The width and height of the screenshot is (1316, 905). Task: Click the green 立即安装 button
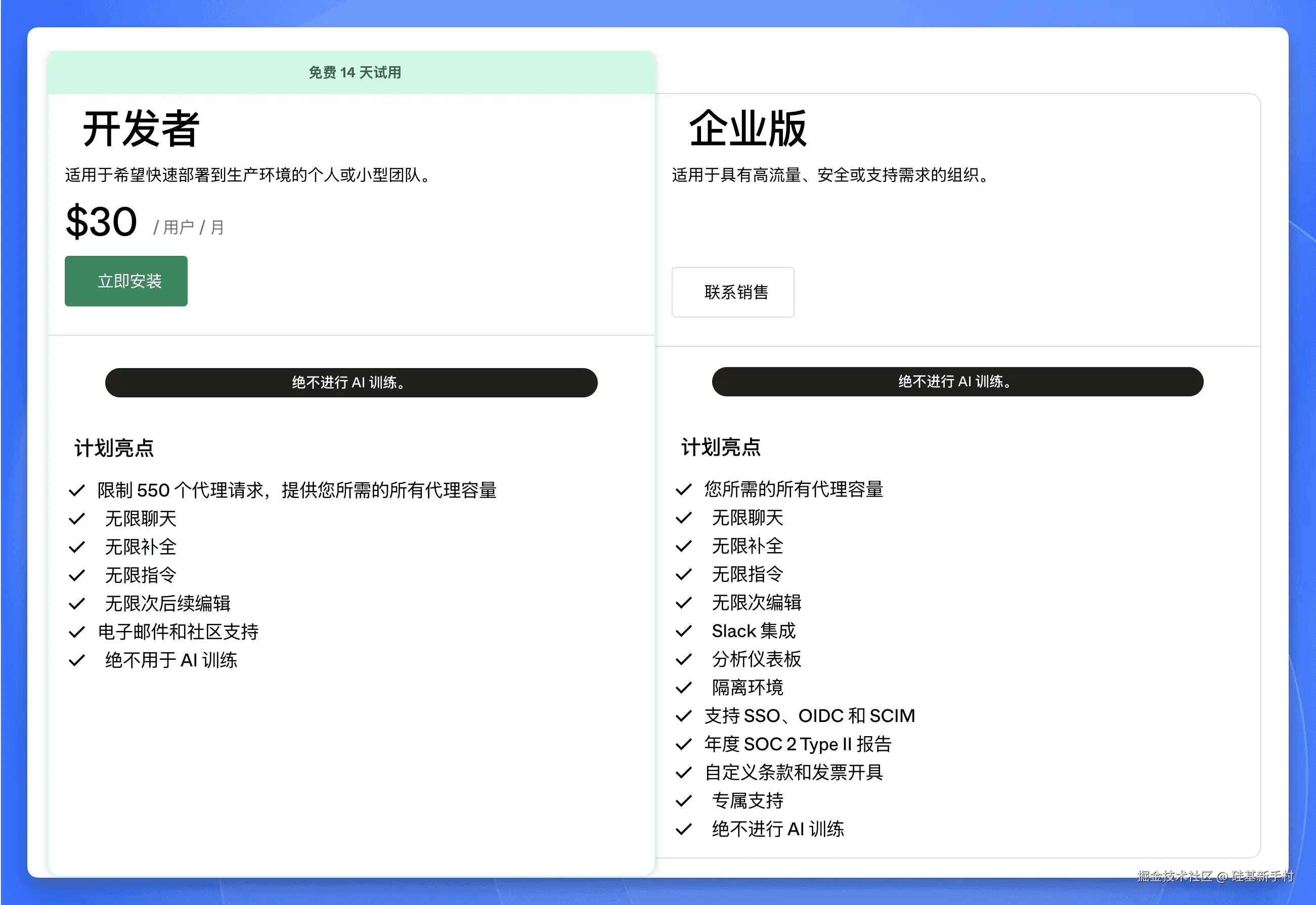[126, 281]
